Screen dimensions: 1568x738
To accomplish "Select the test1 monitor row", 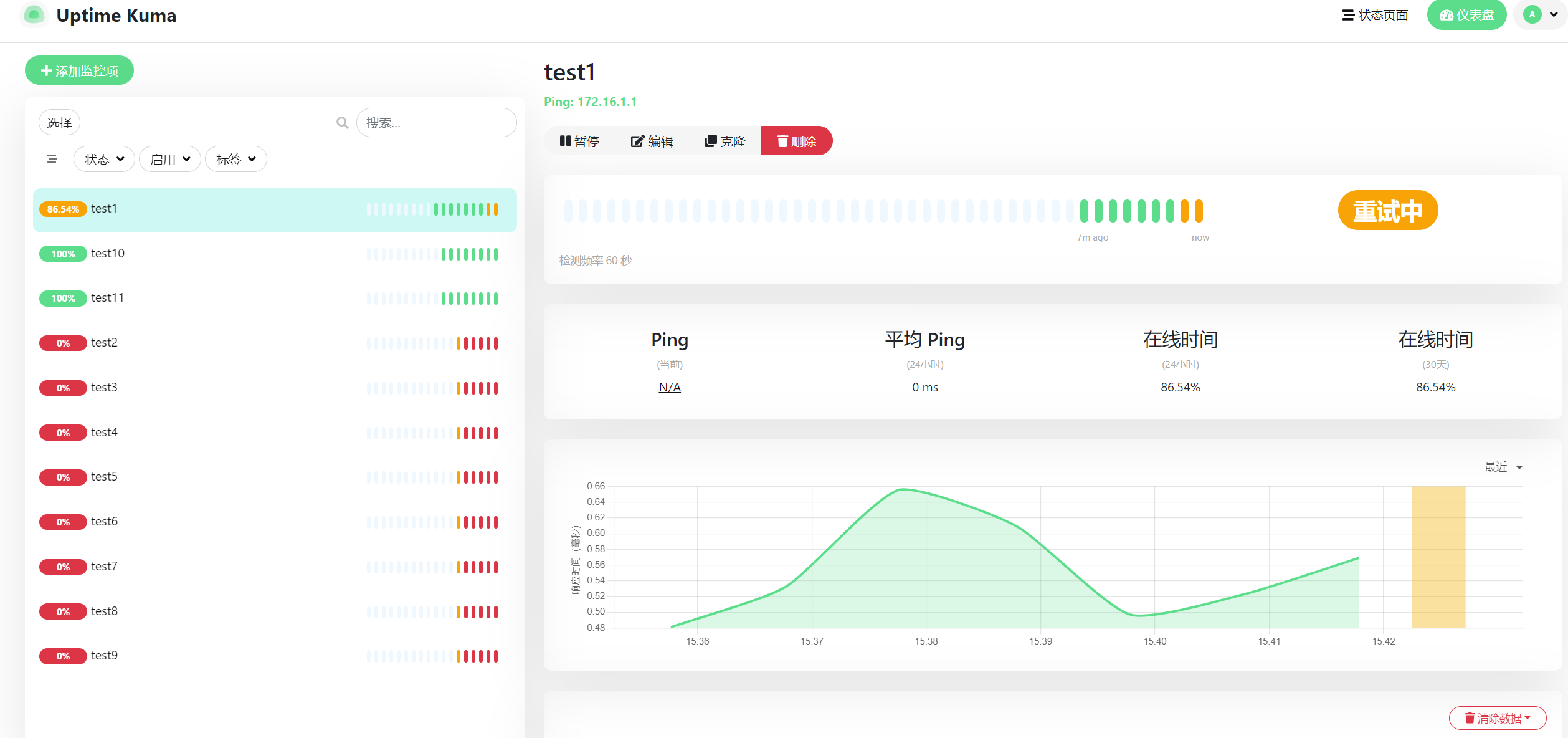I will (275, 209).
